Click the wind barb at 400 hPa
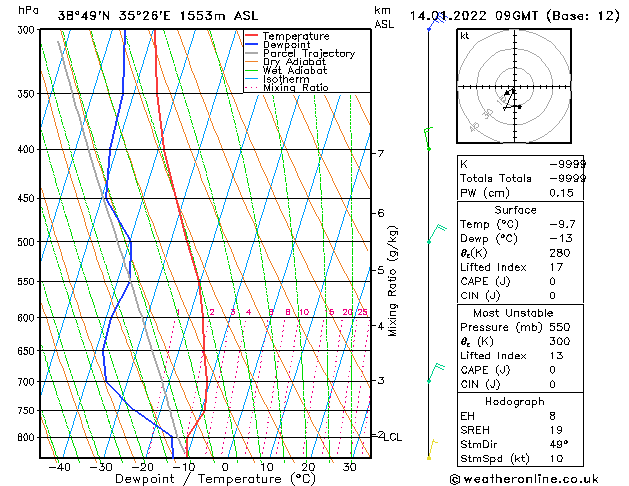 pyautogui.click(x=429, y=139)
